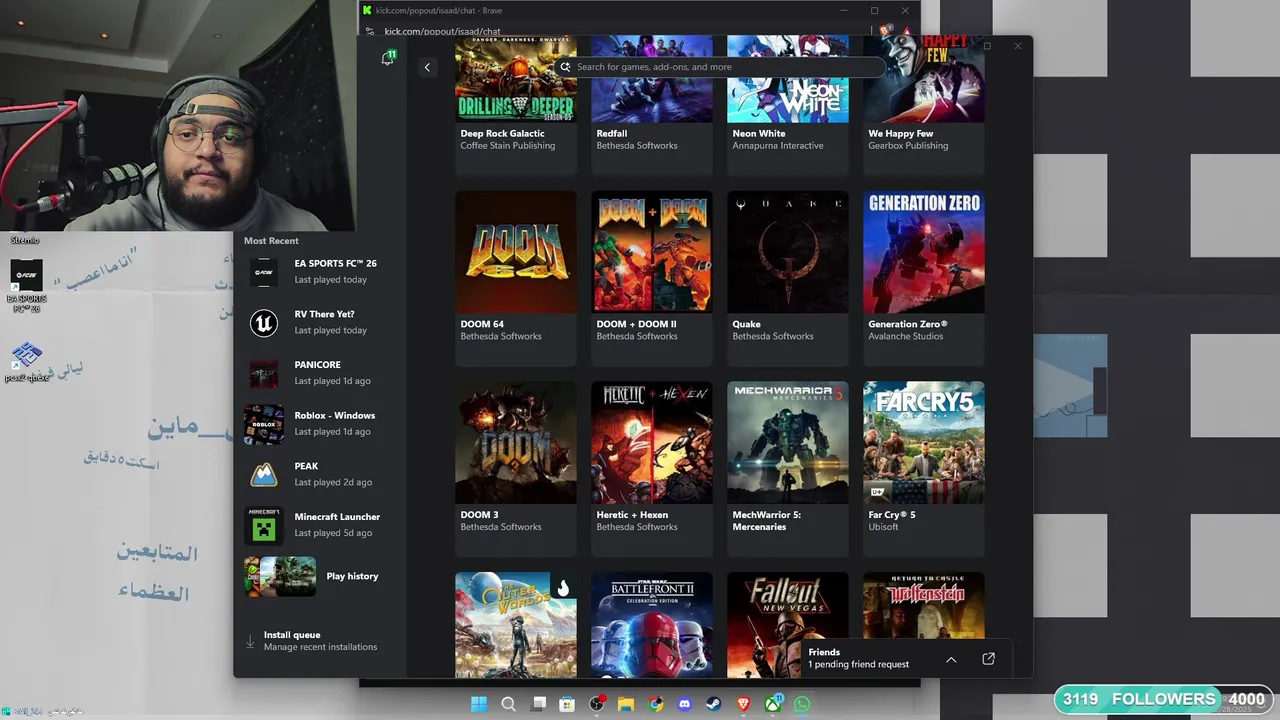Open the DOOM 3 cover art
Image resolution: width=1280 pixels, height=720 pixels.
tap(516, 442)
